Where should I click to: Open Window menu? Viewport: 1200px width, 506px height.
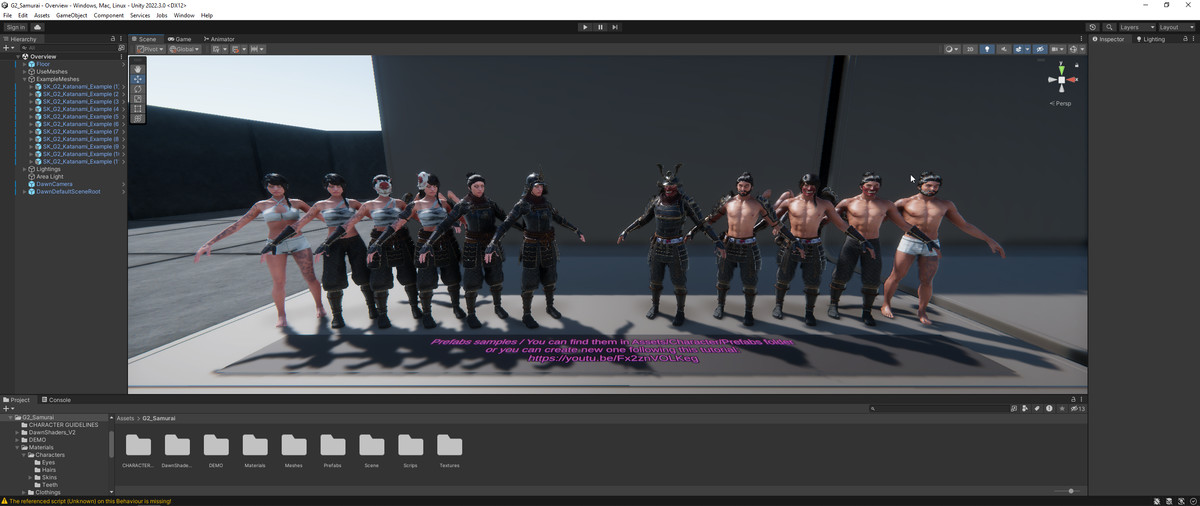pyautogui.click(x=184, y=16)
